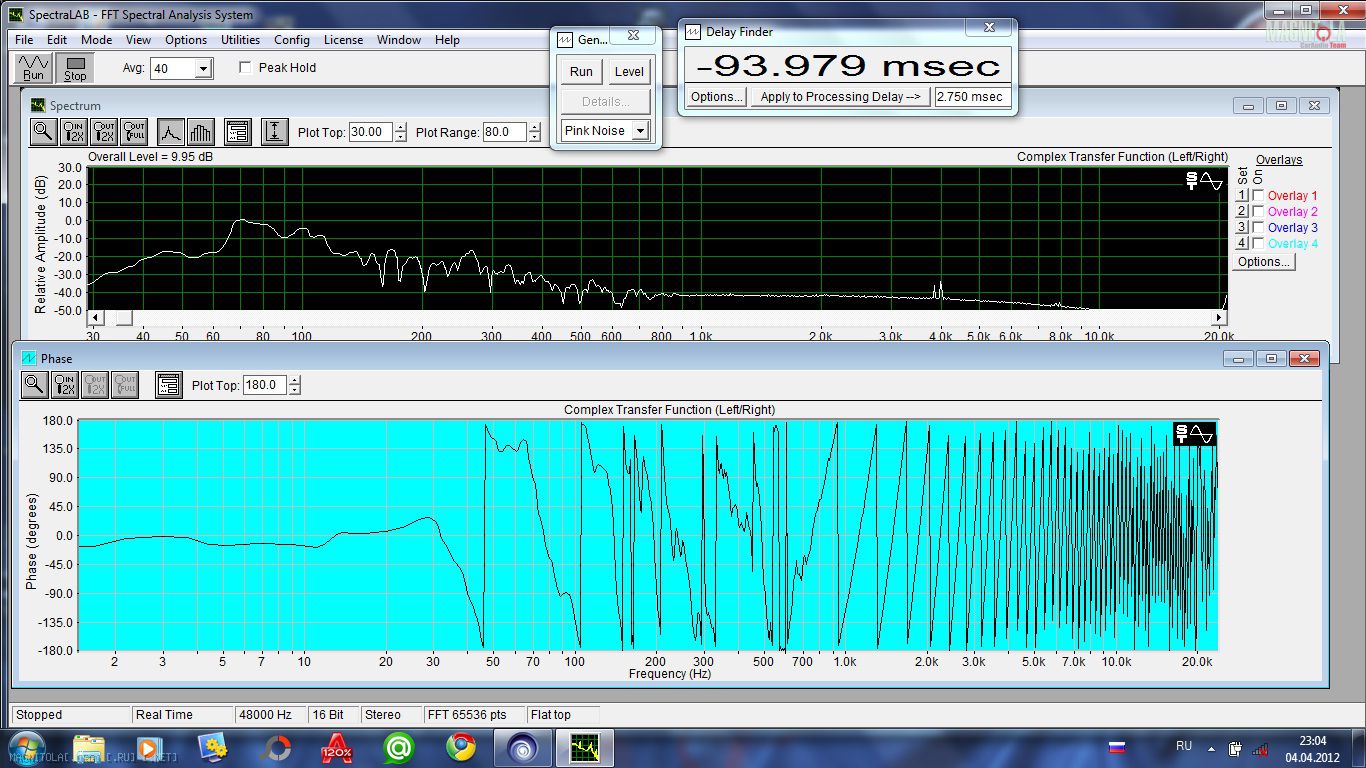The width and height of the screenshot is (1366, 768).
Task: Zoom out 2X in Spectrum window
Action: pos(103,131)
